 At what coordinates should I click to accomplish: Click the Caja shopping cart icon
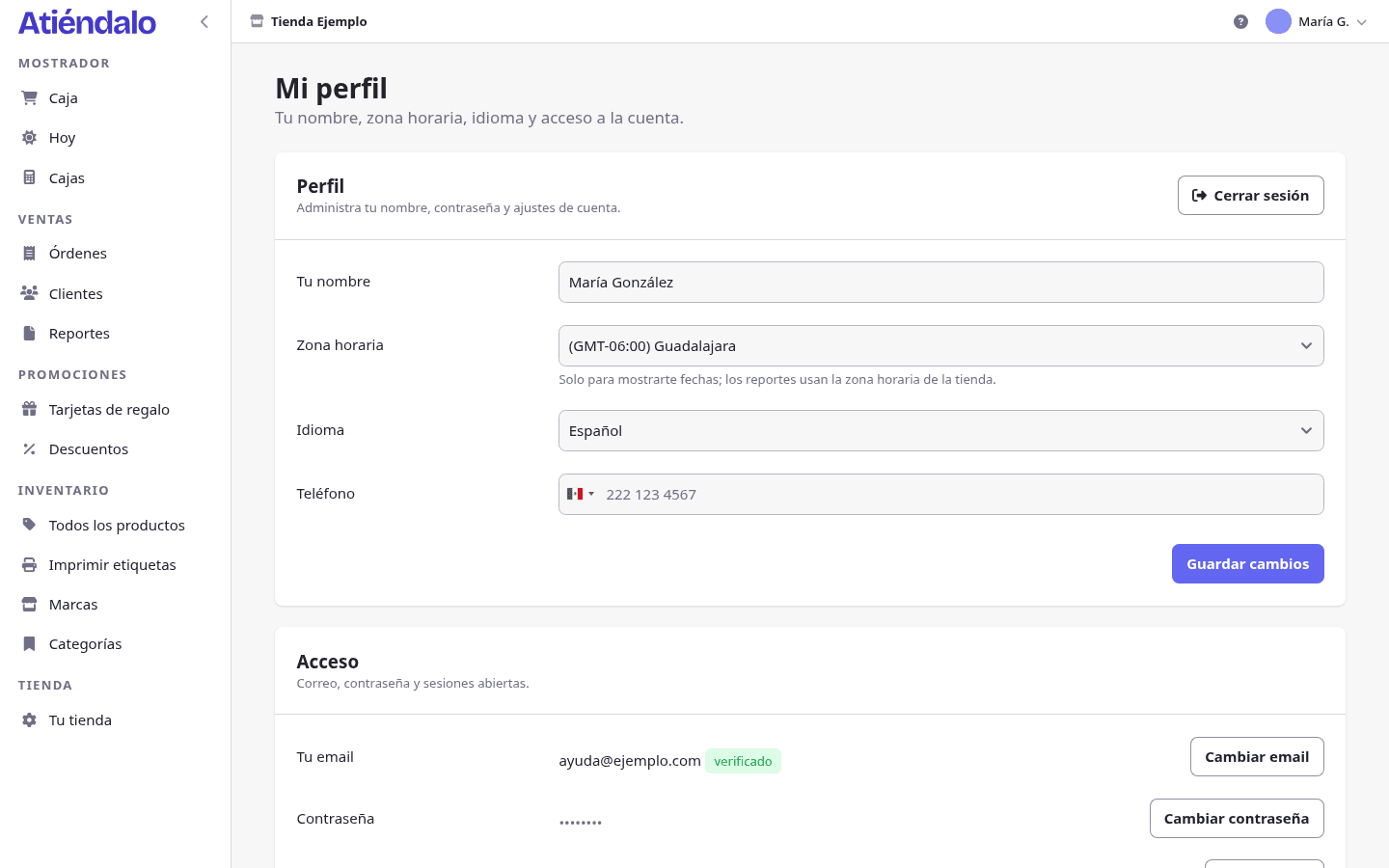30,98
